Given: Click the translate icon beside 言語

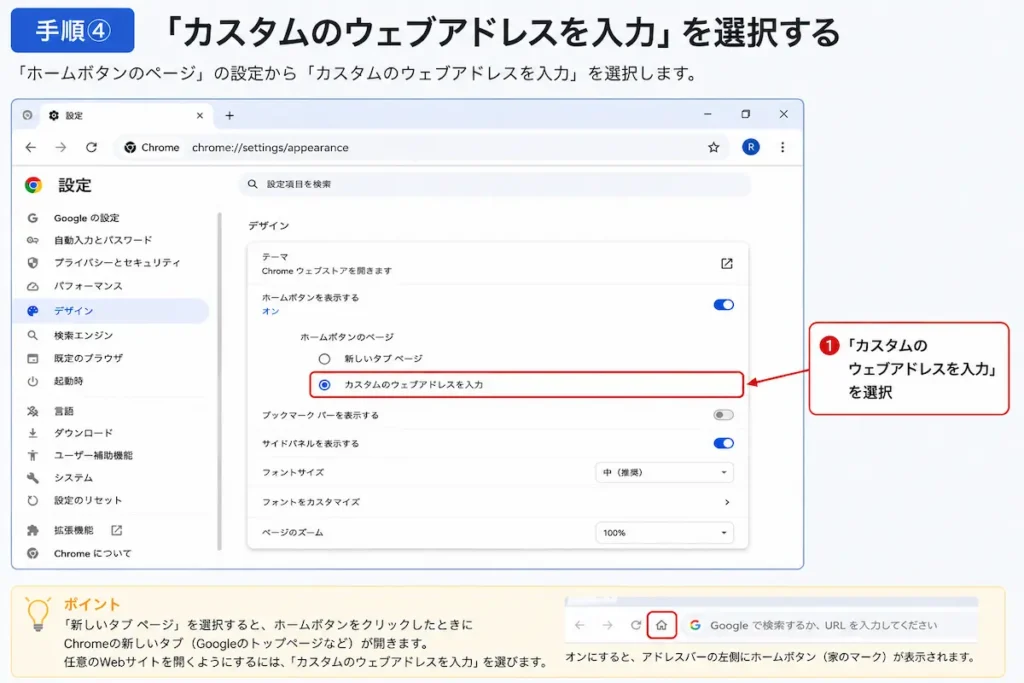Looking at the screenshot, I should (33, 411).
